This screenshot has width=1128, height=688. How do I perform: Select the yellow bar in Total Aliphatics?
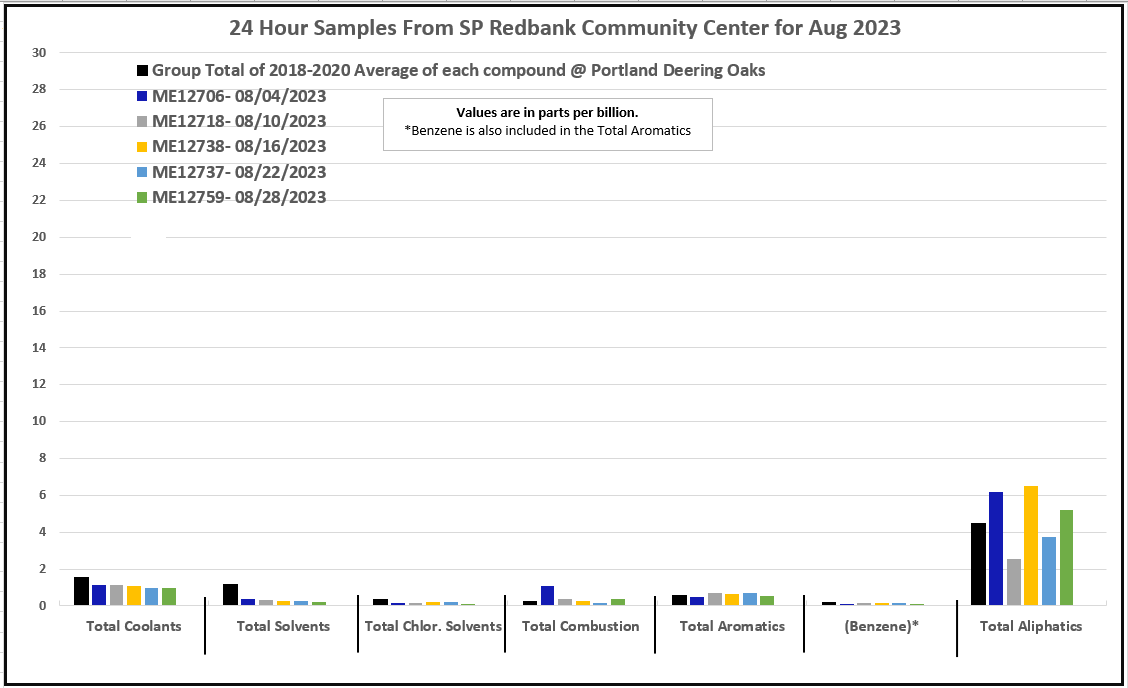[x=1031, y=546]
